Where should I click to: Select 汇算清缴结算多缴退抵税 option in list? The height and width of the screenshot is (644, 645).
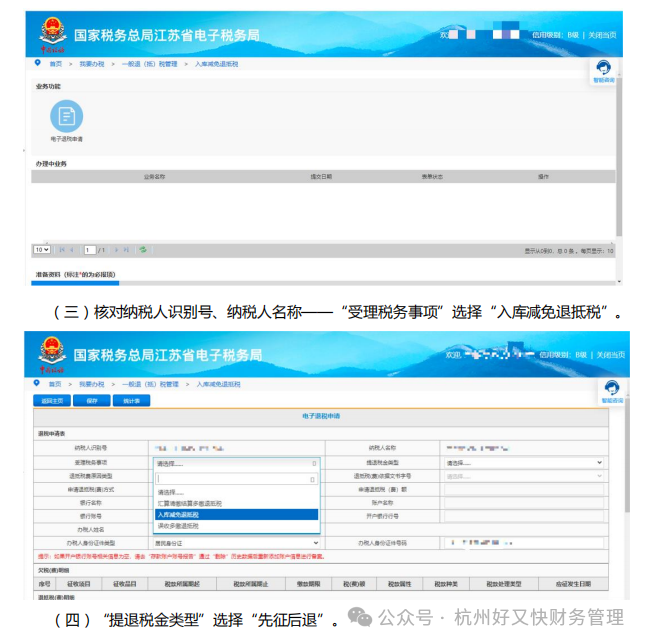(x=236, y=503)
